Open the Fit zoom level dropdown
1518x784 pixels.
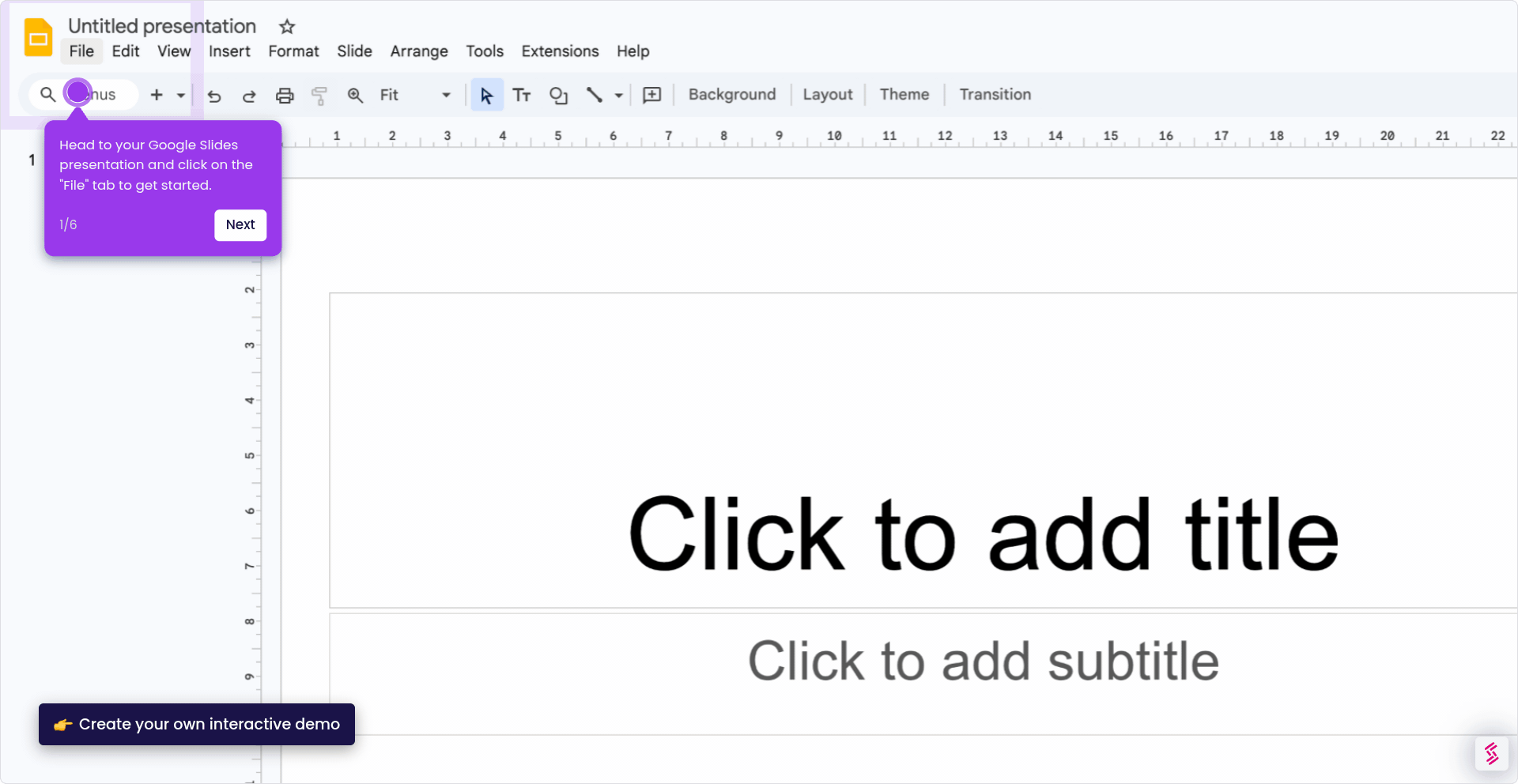tap(415, 95)
